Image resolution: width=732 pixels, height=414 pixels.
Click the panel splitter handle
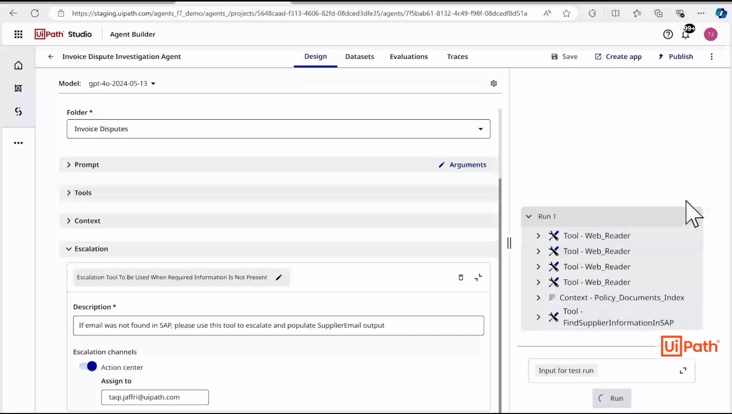509,243
